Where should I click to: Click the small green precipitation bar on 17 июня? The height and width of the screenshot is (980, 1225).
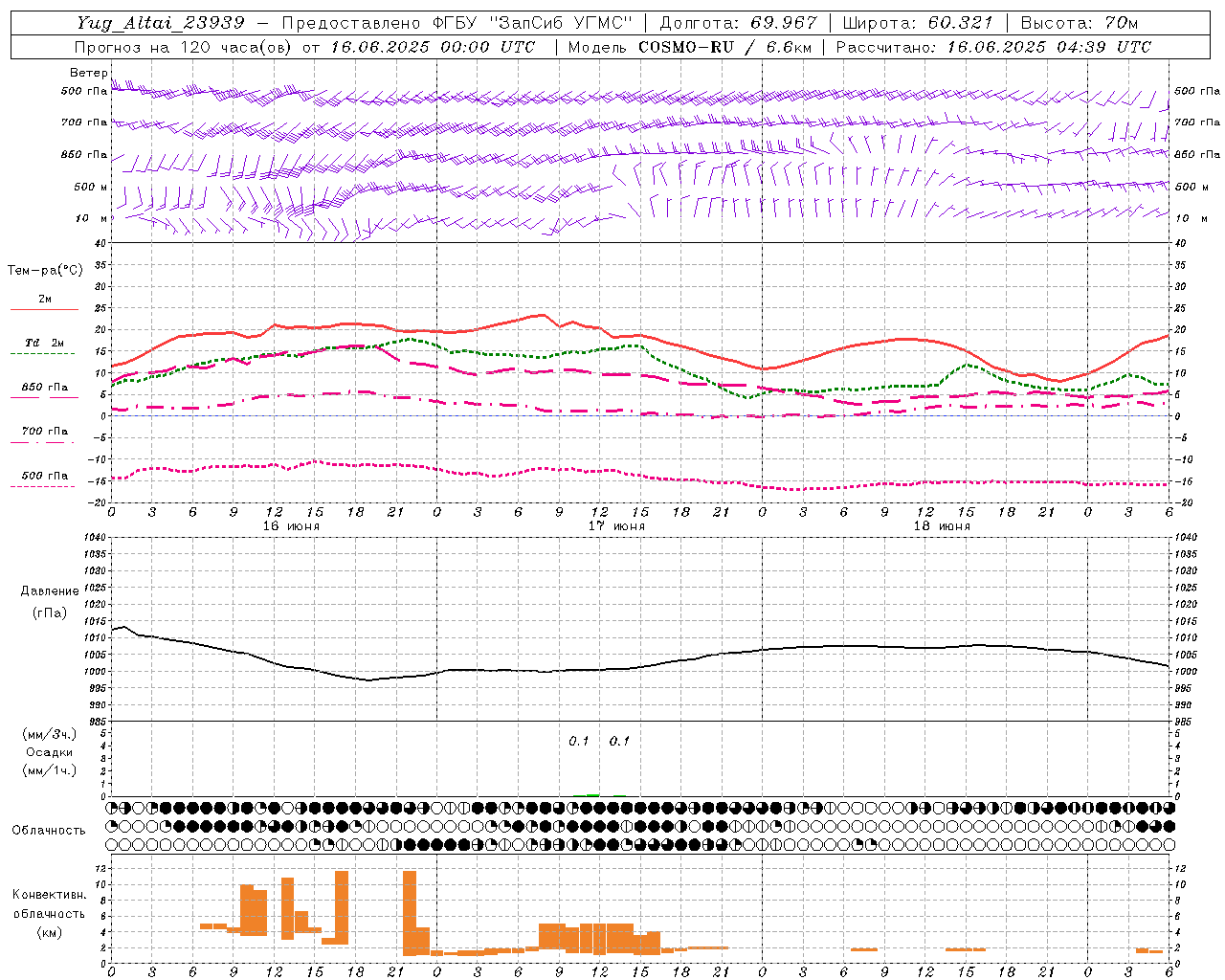(x=592, y=794)
